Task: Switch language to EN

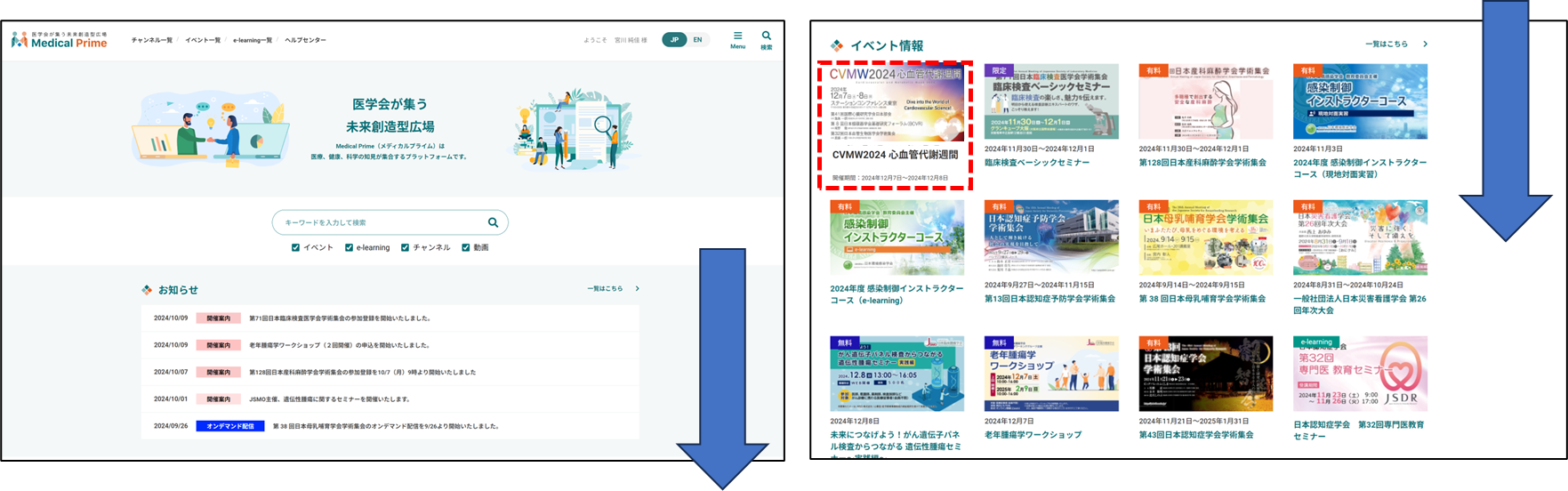Action: click(x=697, y=40)
